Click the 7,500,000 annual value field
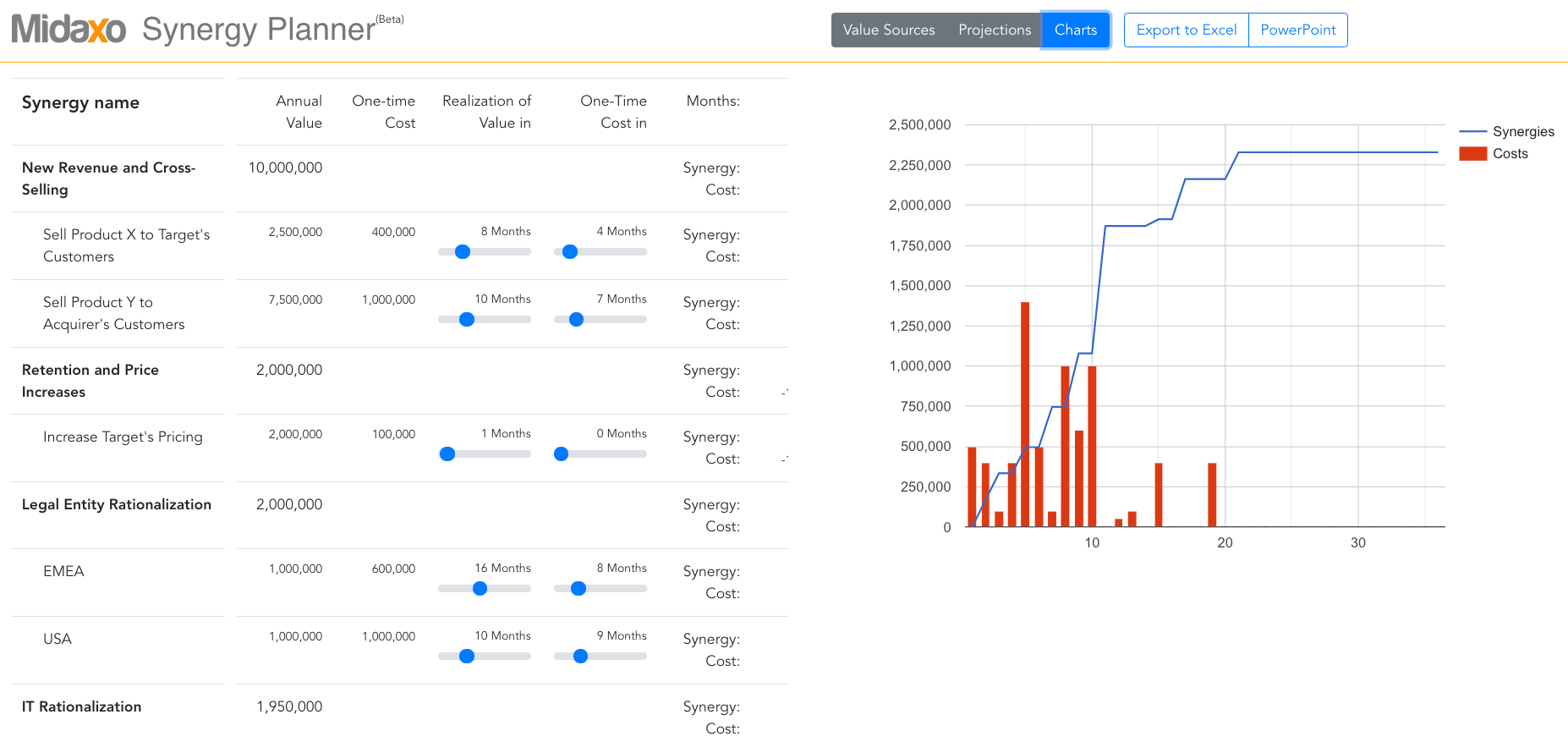 pyautogui.click(x=295, y=300)
